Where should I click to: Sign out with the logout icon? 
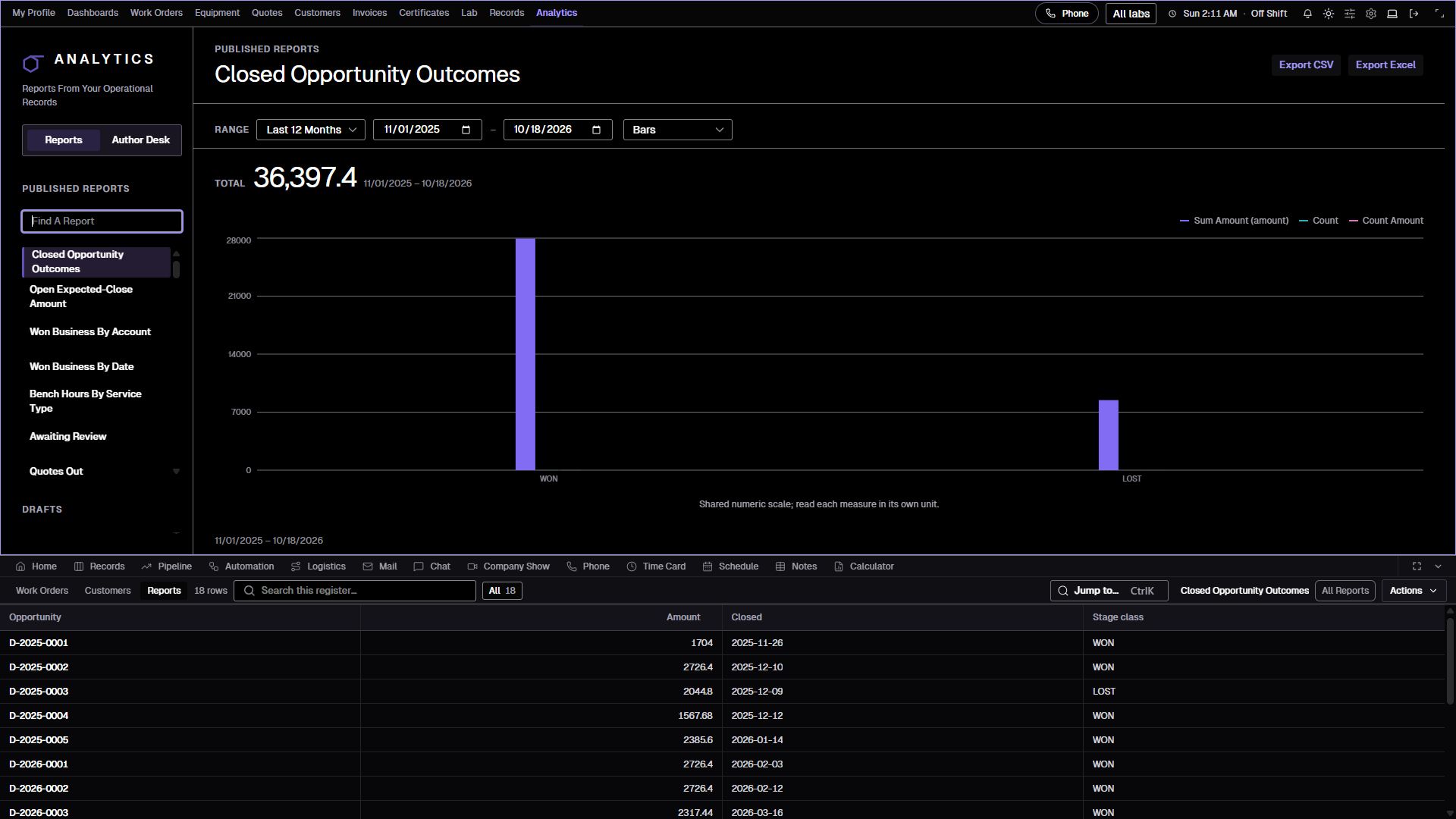pos(1414,14)
